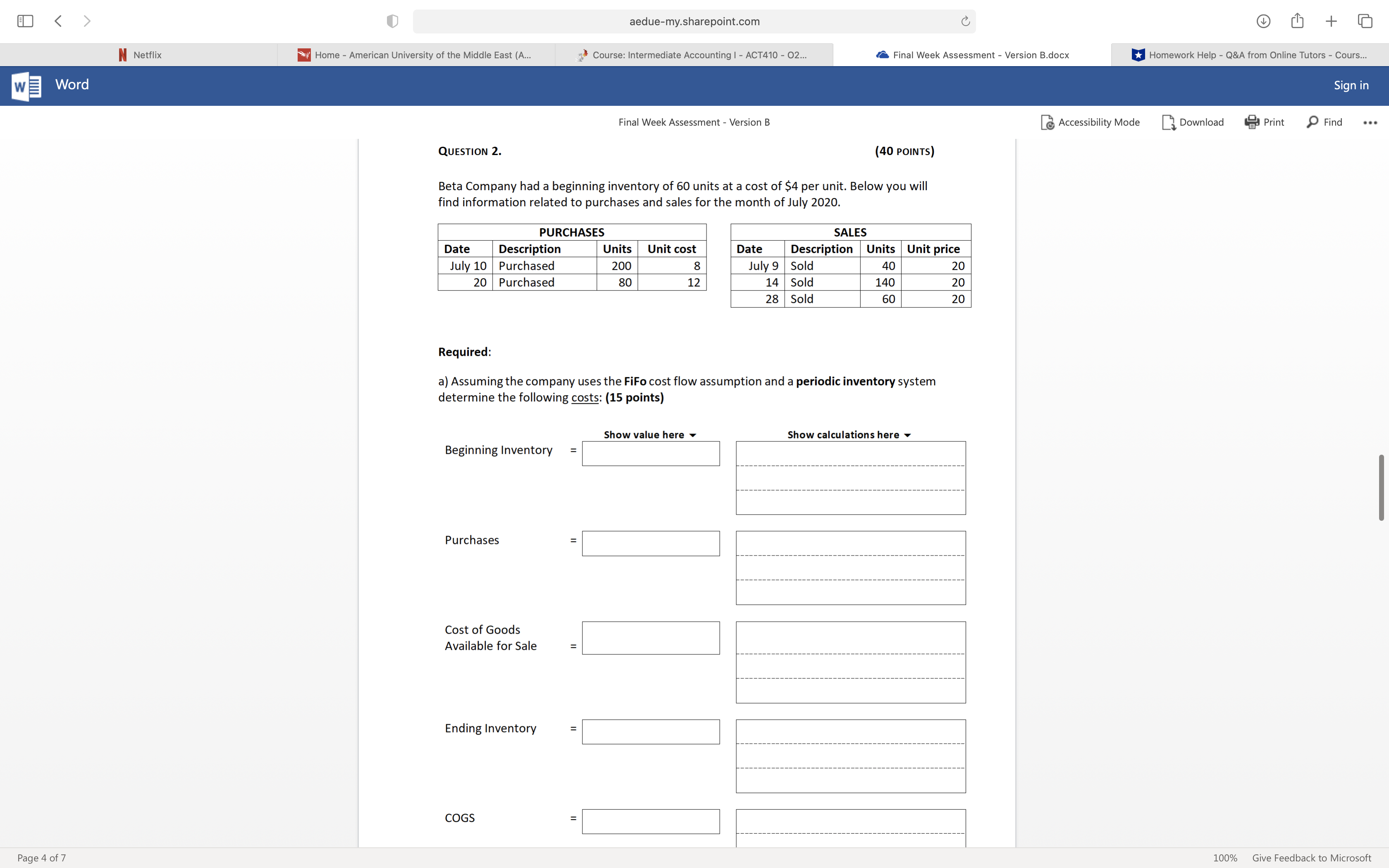Open new tab with plus icon

click(1331, 21)
